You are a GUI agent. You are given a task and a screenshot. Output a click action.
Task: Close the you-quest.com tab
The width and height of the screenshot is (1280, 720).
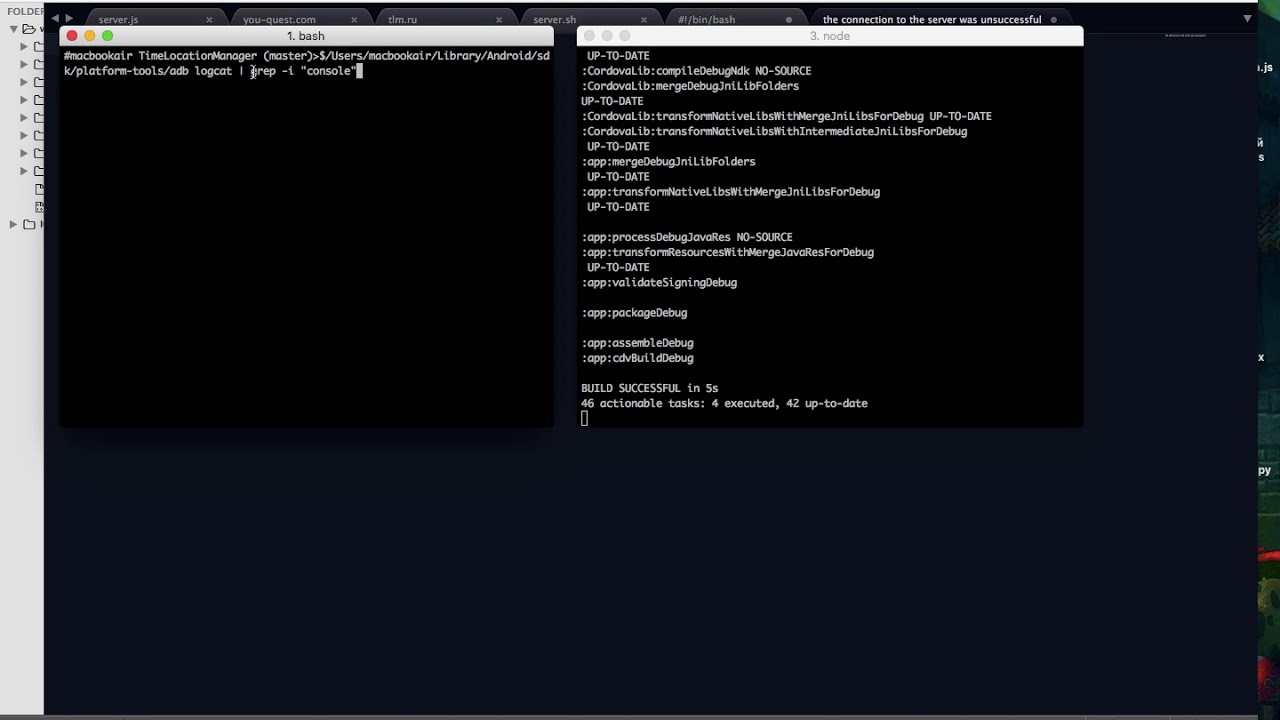354,20
